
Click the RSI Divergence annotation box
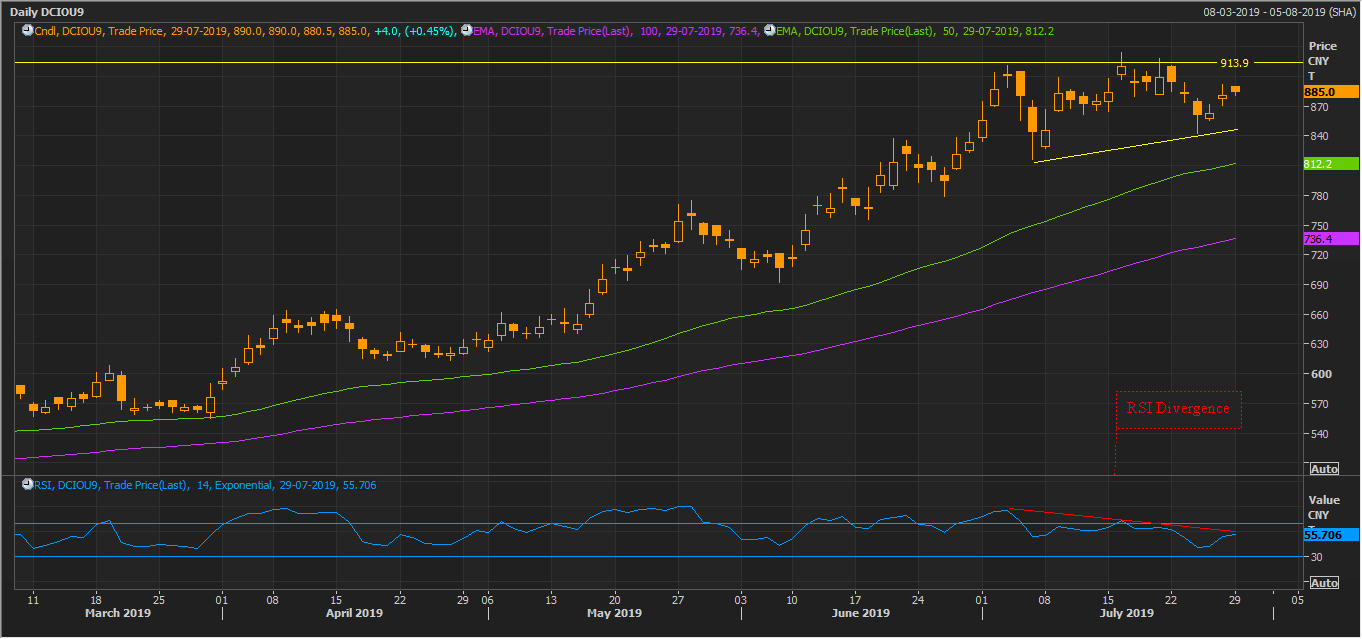[1178, 409]
